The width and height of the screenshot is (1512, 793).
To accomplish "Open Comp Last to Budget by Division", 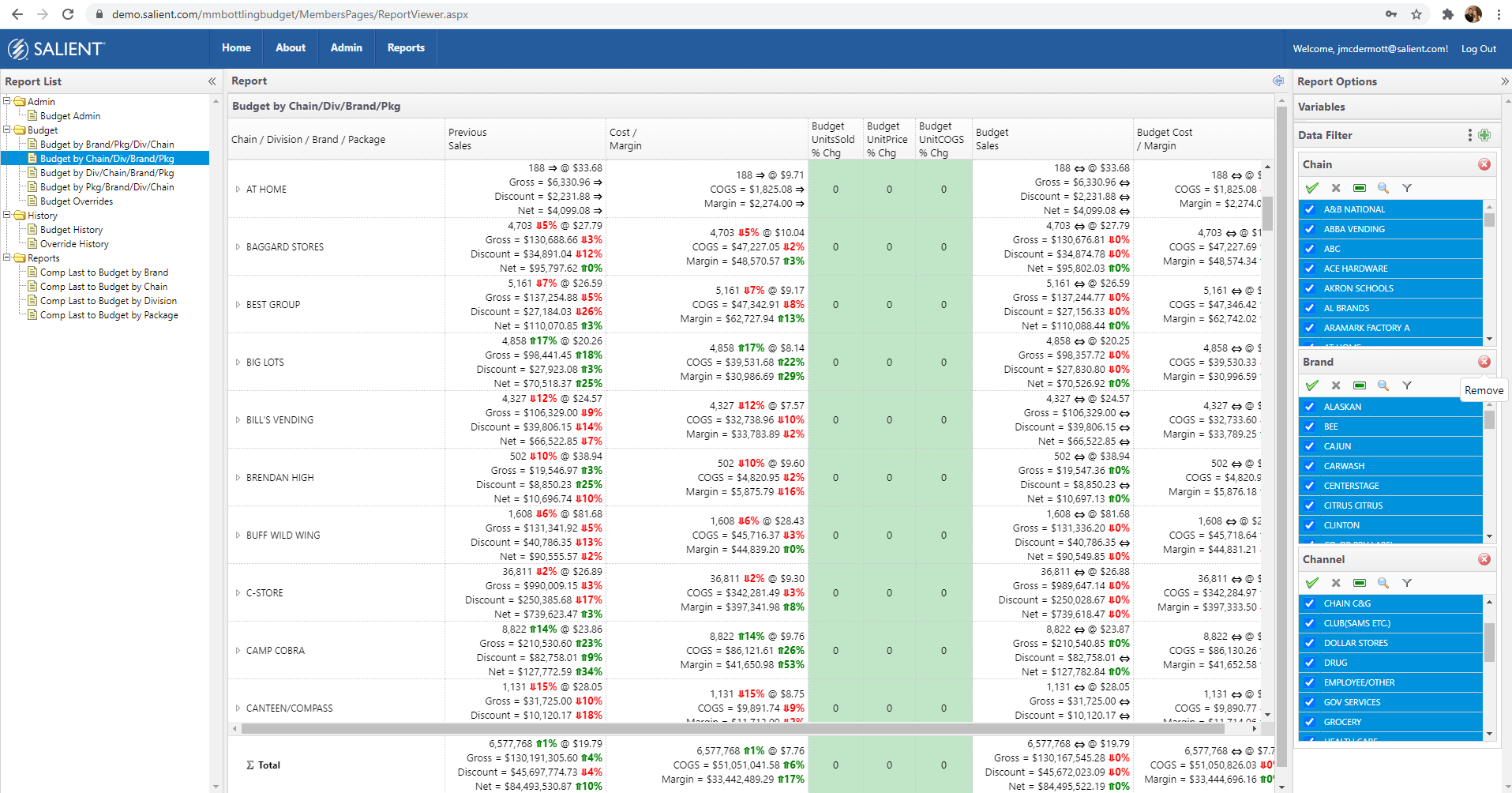I will click(x=108, y=301).
